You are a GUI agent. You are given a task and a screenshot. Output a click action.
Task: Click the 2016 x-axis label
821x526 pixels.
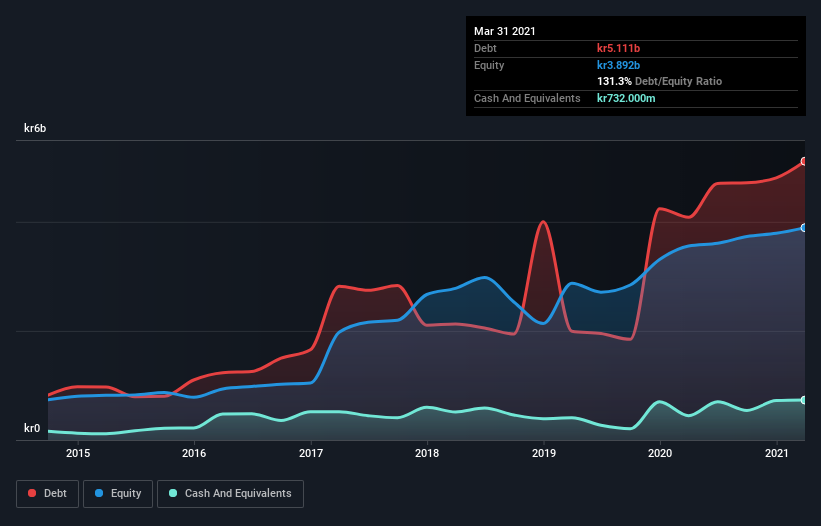pyautogui.click(x=194, y=453)
